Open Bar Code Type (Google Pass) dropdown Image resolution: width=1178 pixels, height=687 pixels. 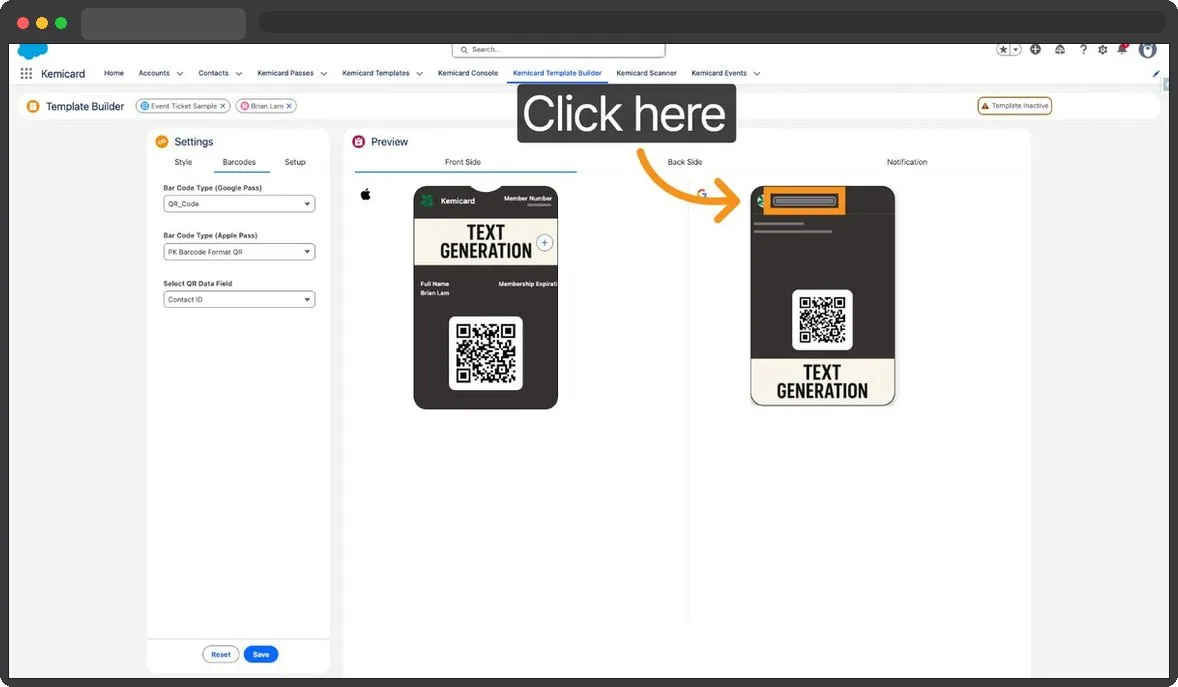[239, 204]
